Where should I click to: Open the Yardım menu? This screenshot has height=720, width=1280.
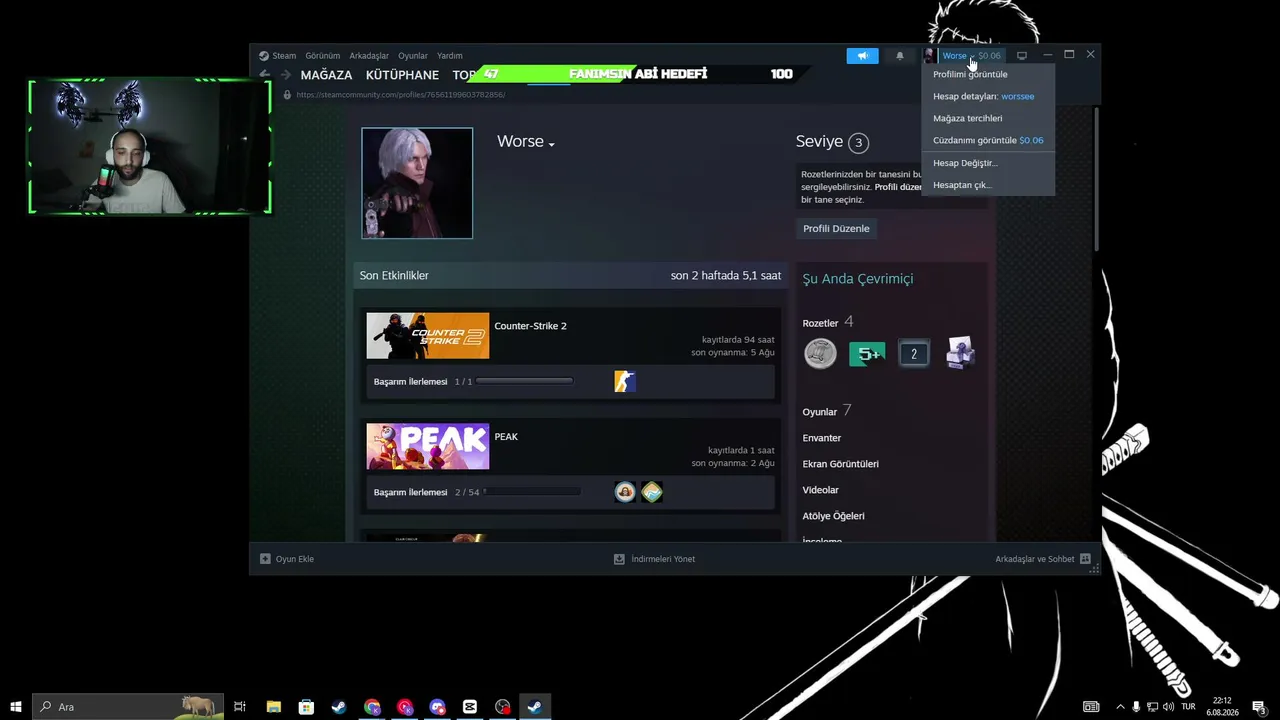click(450, 56)
